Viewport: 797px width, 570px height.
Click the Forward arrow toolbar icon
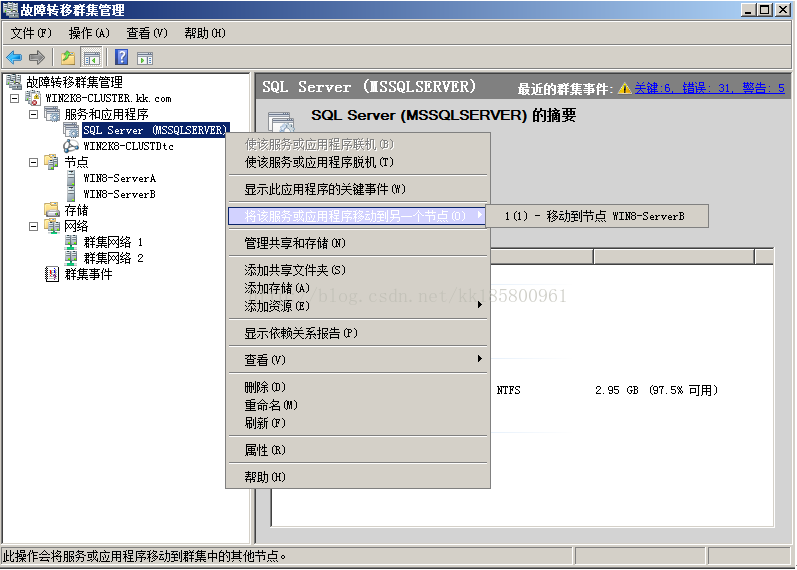pyautogui.click(x=37, y=57)
